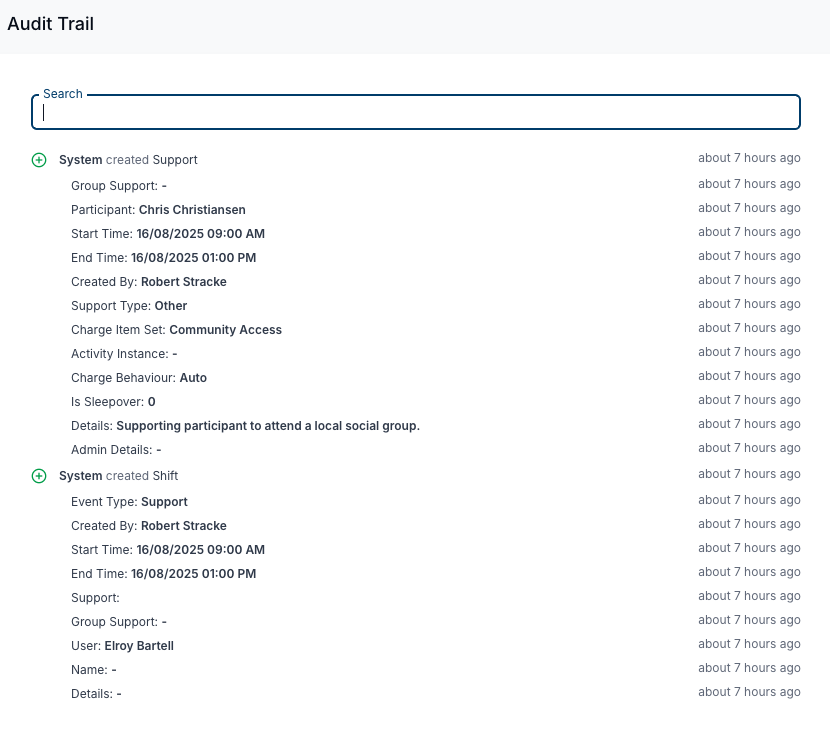Screen dimensions: 830x746
Task: Click the Name field row under Shift
Action: click(94, 670)
